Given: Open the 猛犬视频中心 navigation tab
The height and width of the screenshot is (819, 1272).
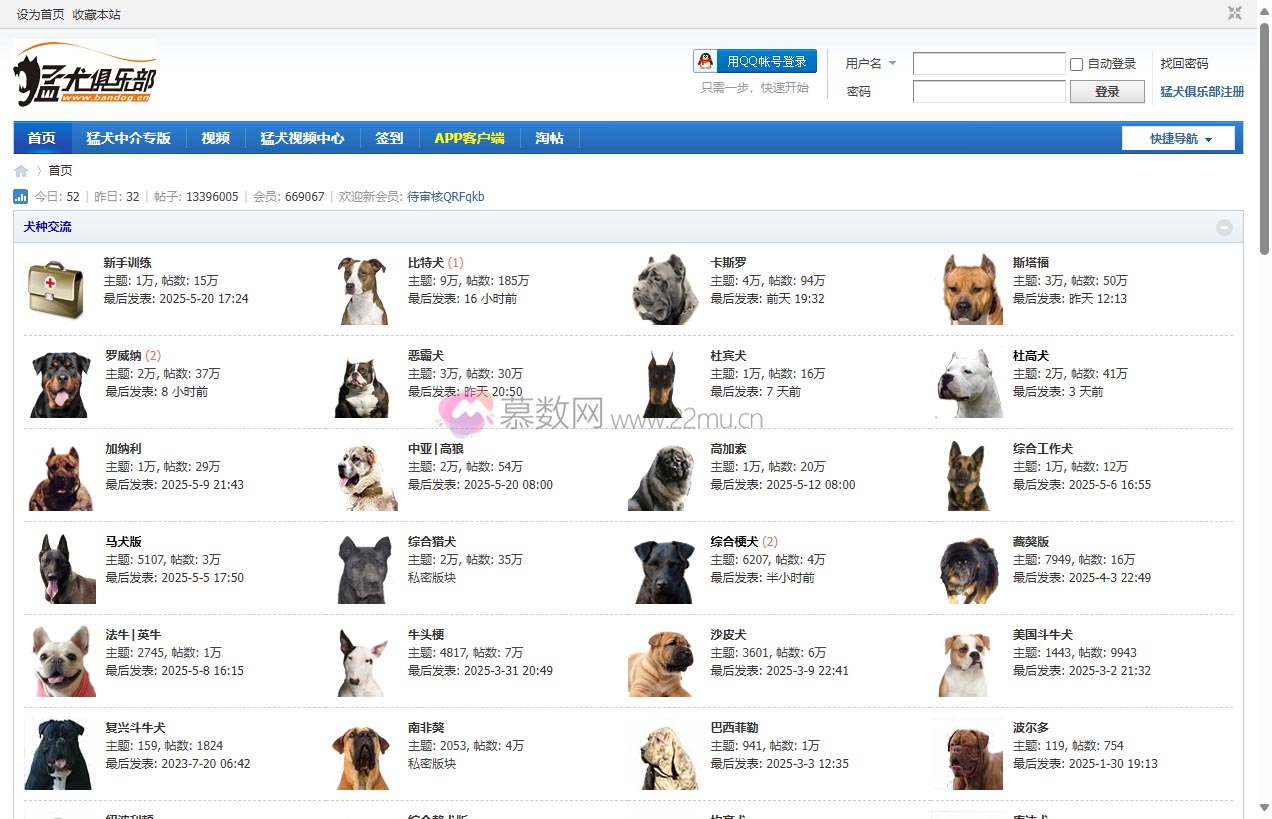Looking at the screenshot, I should pyautogui.click(x=304, y=138).
